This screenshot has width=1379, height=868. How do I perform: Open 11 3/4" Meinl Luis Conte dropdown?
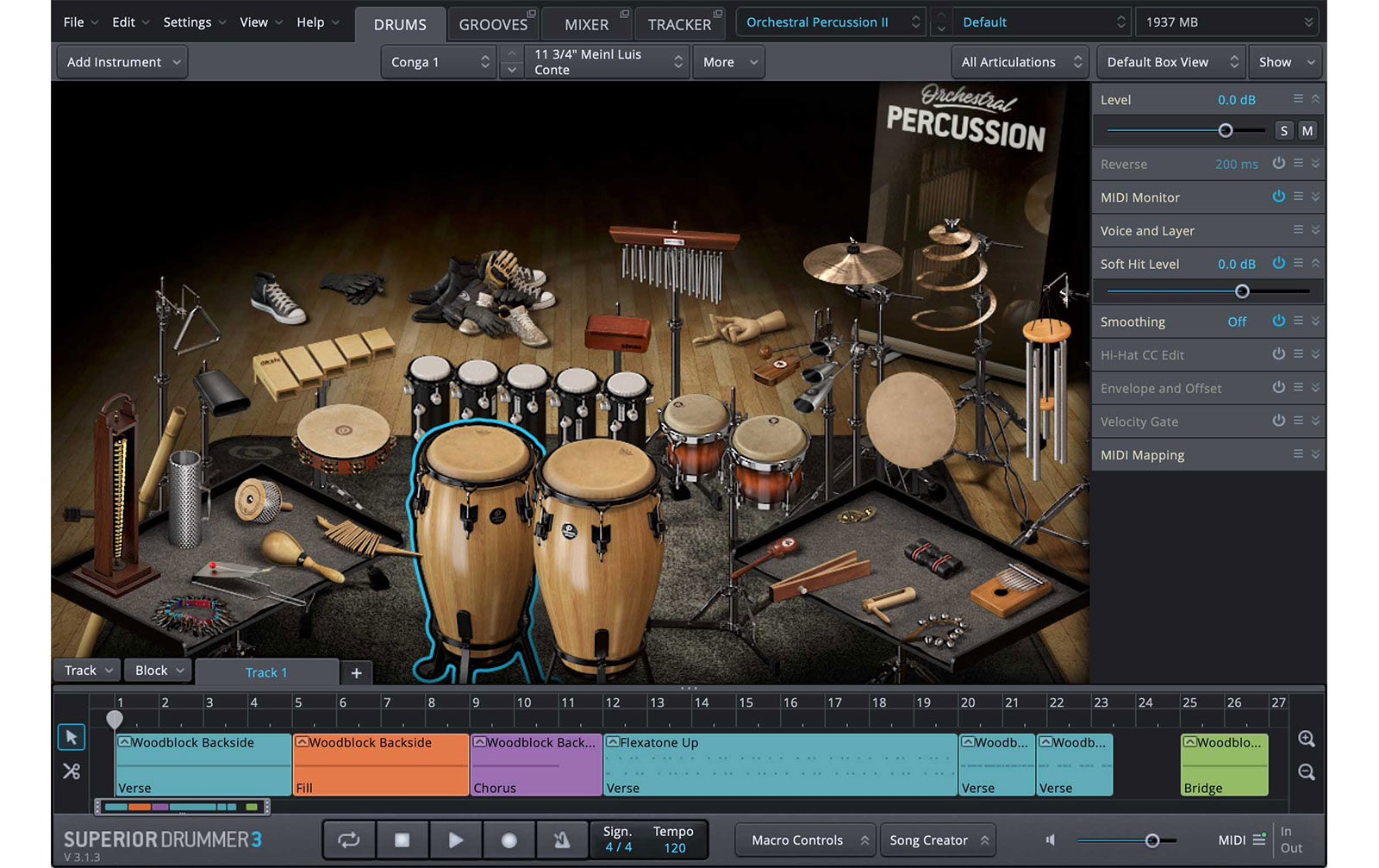607,62
